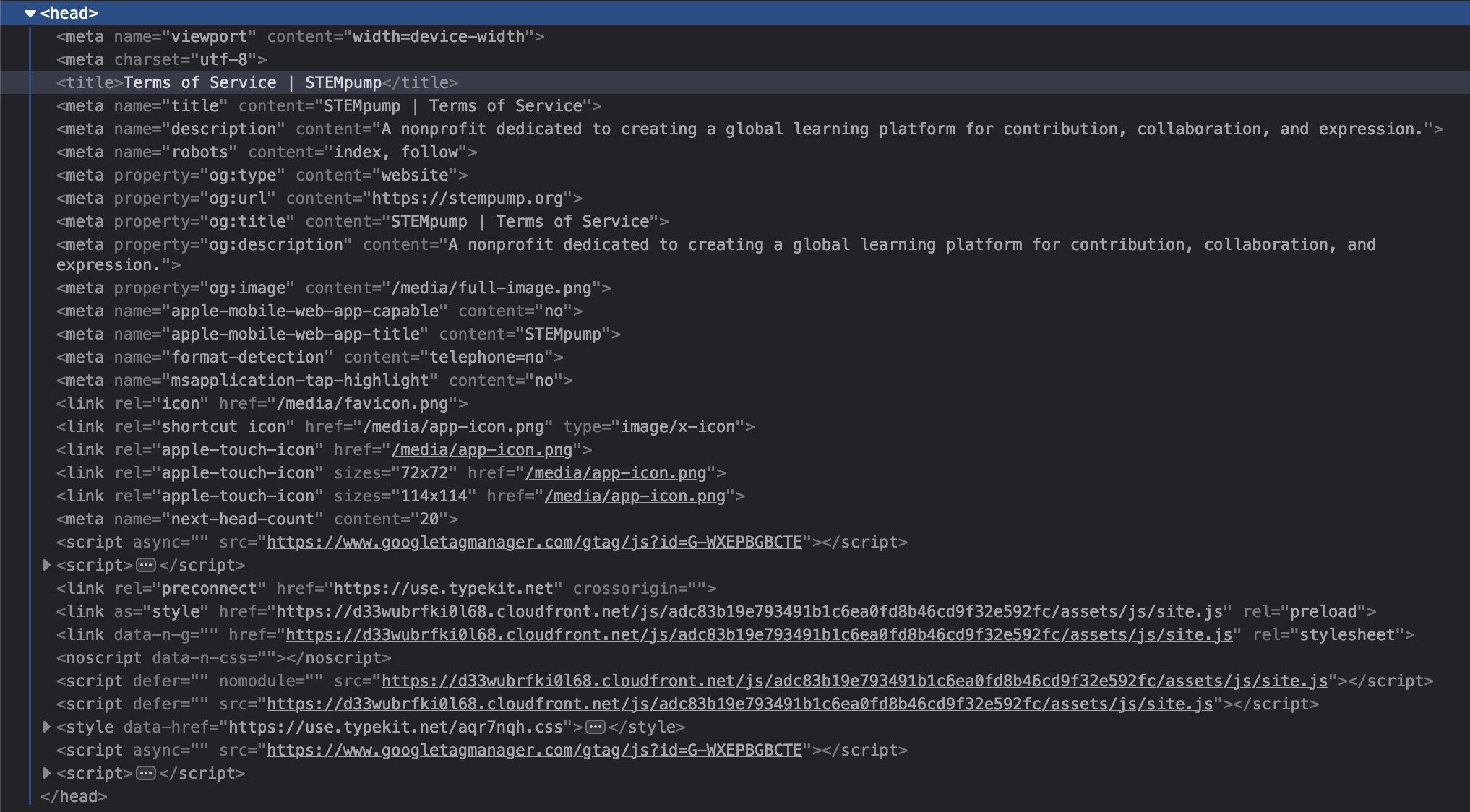Viewport: 1470px width, 812px height.
Task: Click the next-head-count content value '20'
Action: 429,519
